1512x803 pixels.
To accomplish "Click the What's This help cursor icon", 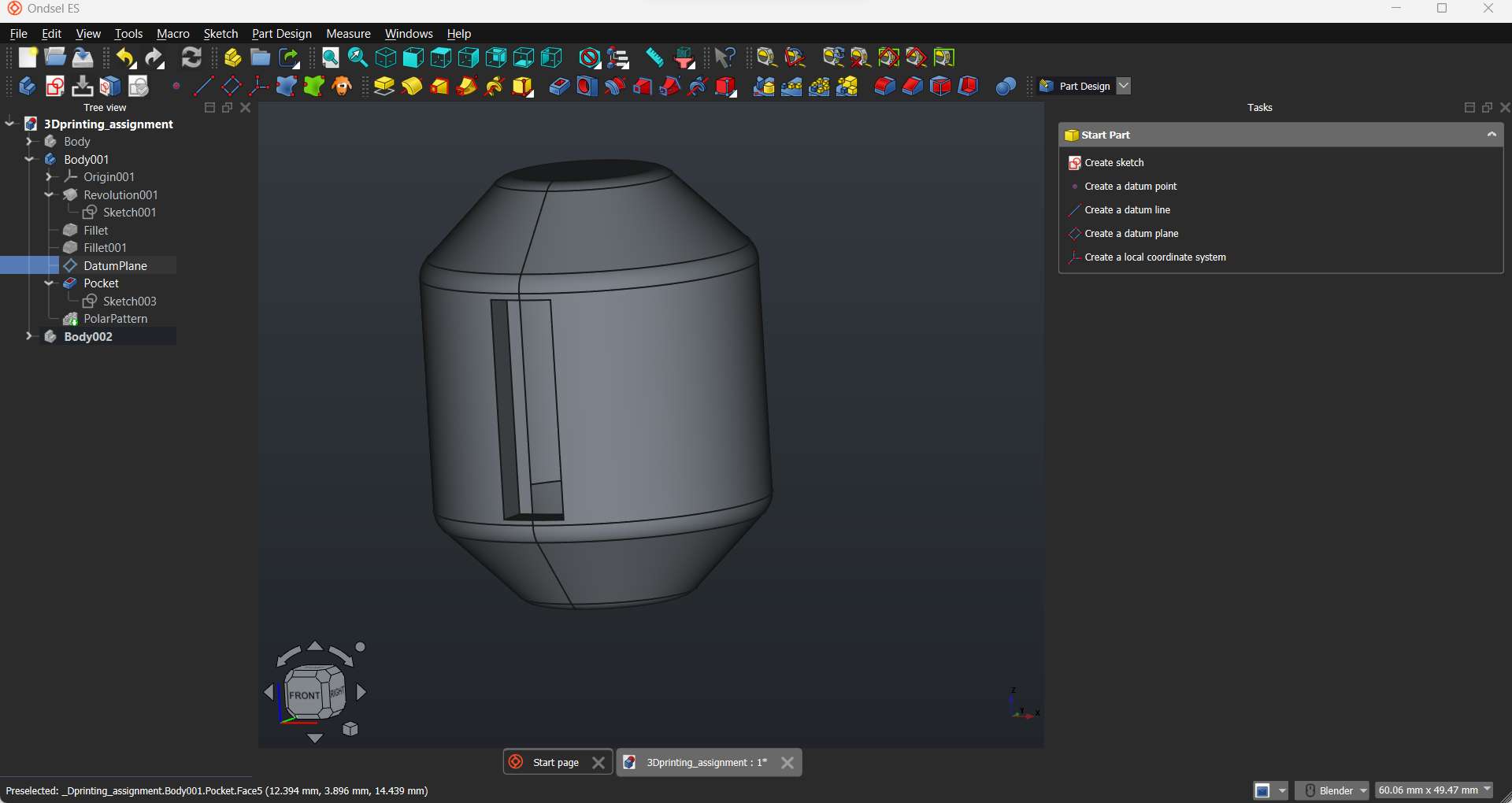I will click(724, 57).
